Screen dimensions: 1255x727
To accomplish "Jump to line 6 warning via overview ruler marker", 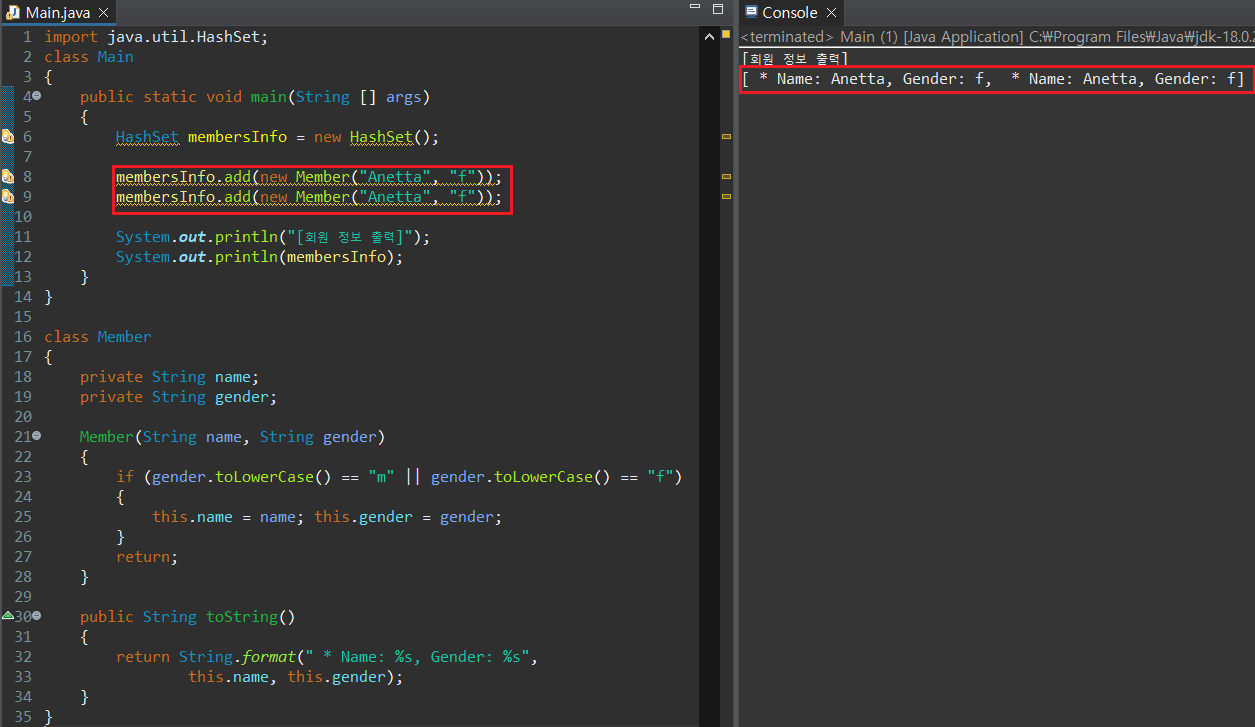I will [x=726, y=136].
